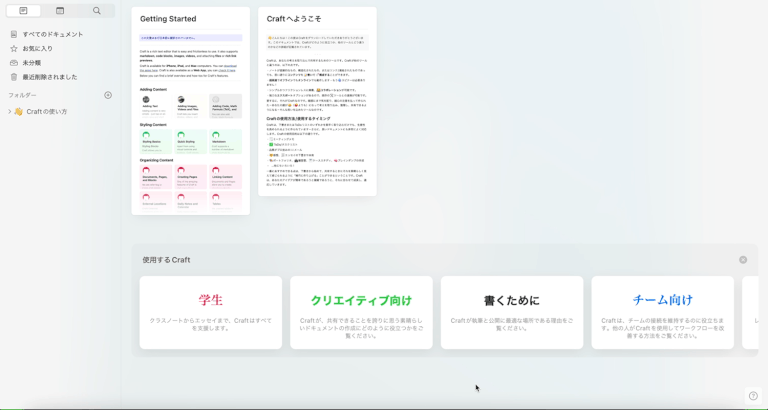Open the 書くために card
Image resolution: width=768 pixels, height=410 pixels.
point(511,312)
